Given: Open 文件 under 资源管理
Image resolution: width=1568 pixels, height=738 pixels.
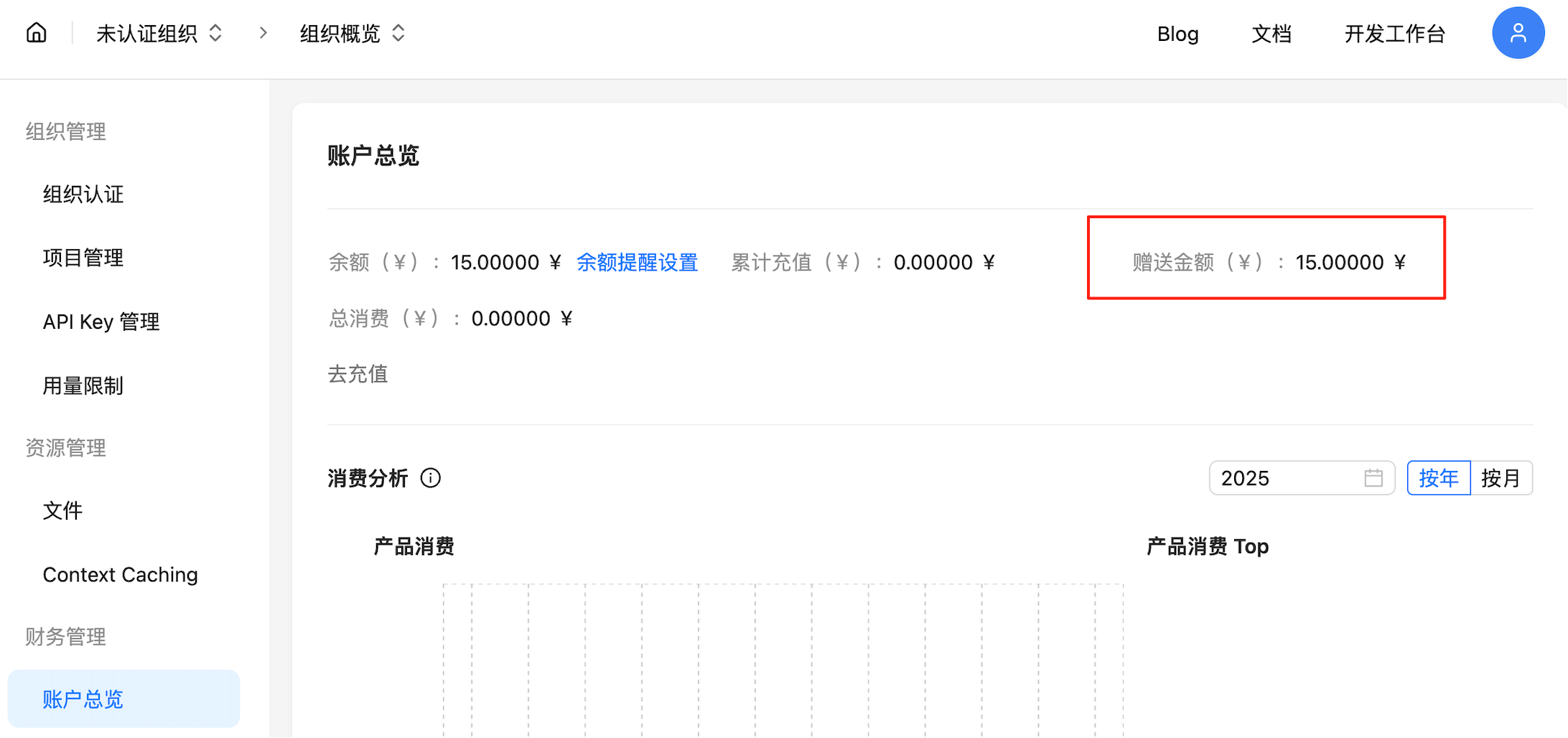Looking at the screenshot, I should [63, 511].
